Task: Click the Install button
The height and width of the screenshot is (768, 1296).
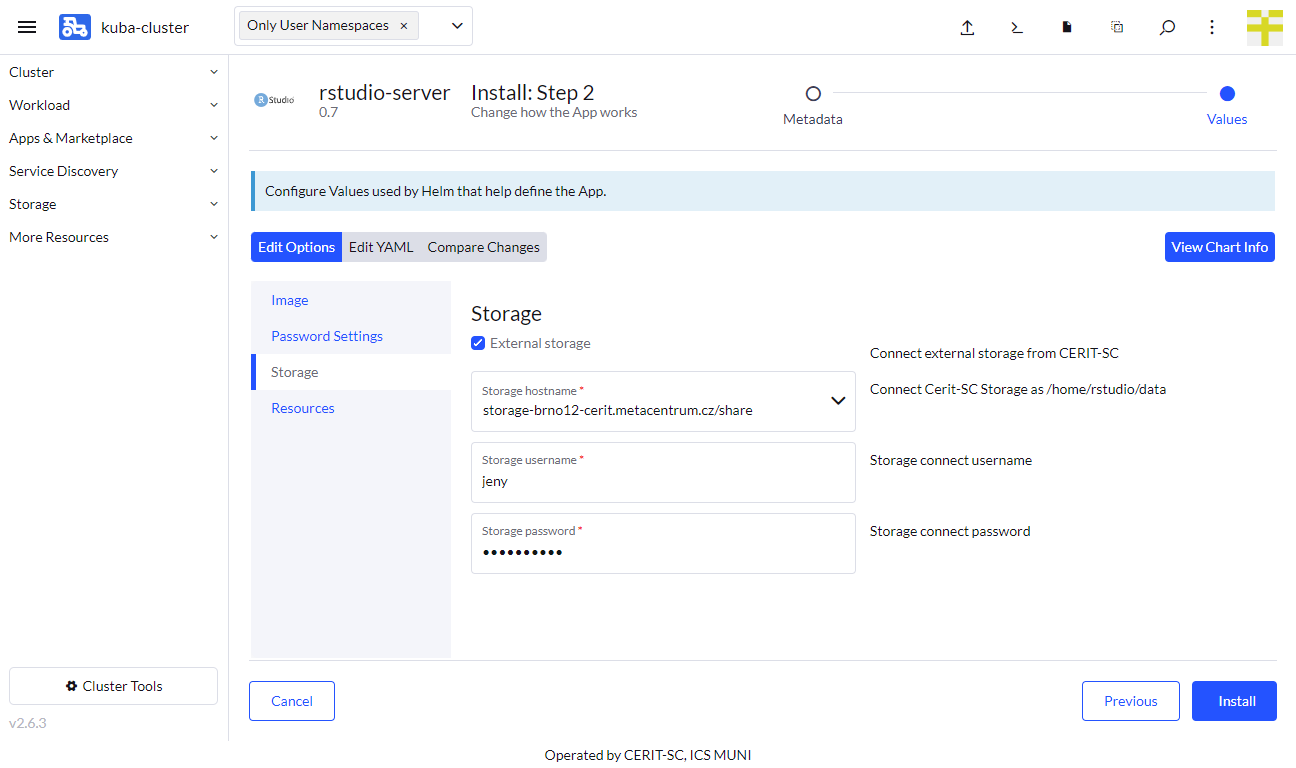Action: pyautogui.click(x=1234, y=701)
